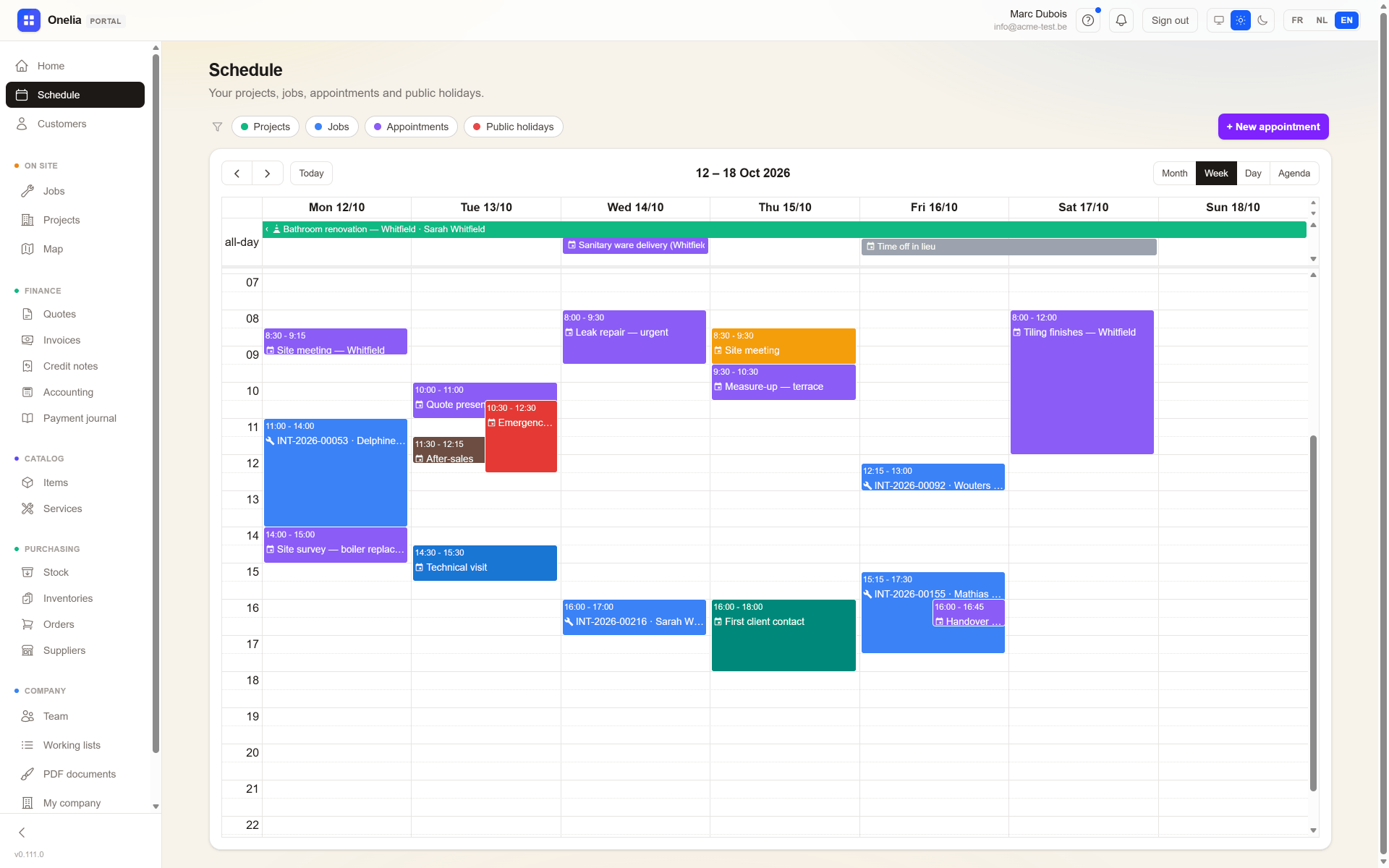Click sidebar scroll down arrow
Image resolution: width=1389 pixels, height=868 pixels.
(x=156, y=807)
